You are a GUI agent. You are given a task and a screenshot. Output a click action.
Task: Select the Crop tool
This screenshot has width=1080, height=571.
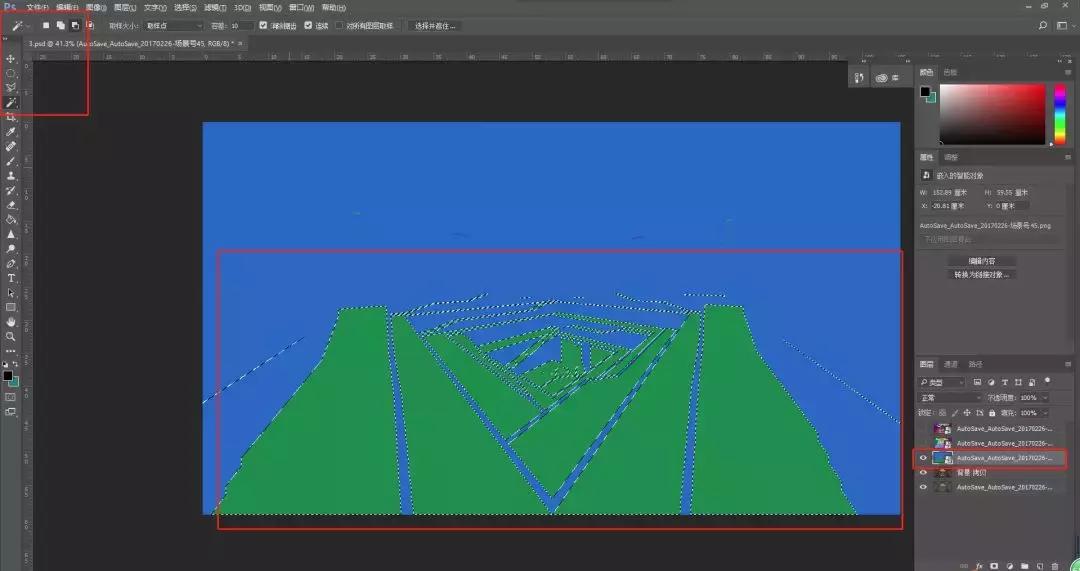coord(11,117)
